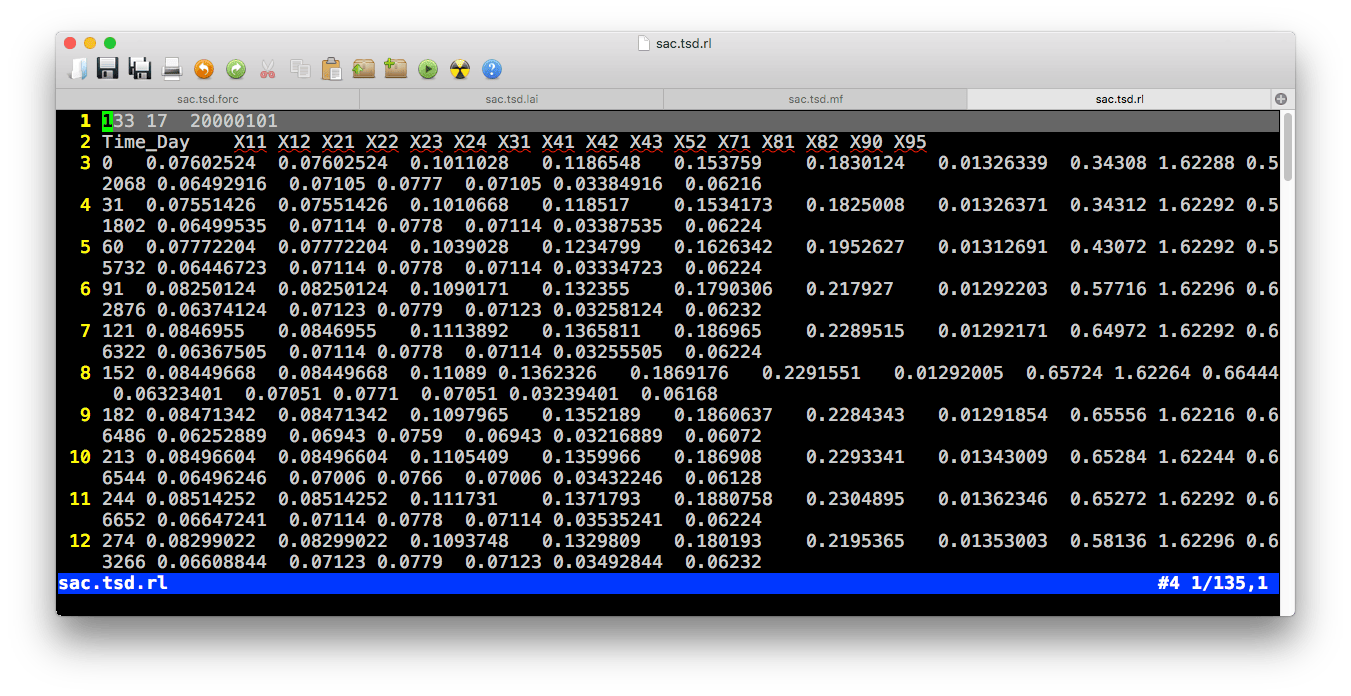Print the document
The height and width of the screenshot is (696, 1351).
[x=172, y=69]
